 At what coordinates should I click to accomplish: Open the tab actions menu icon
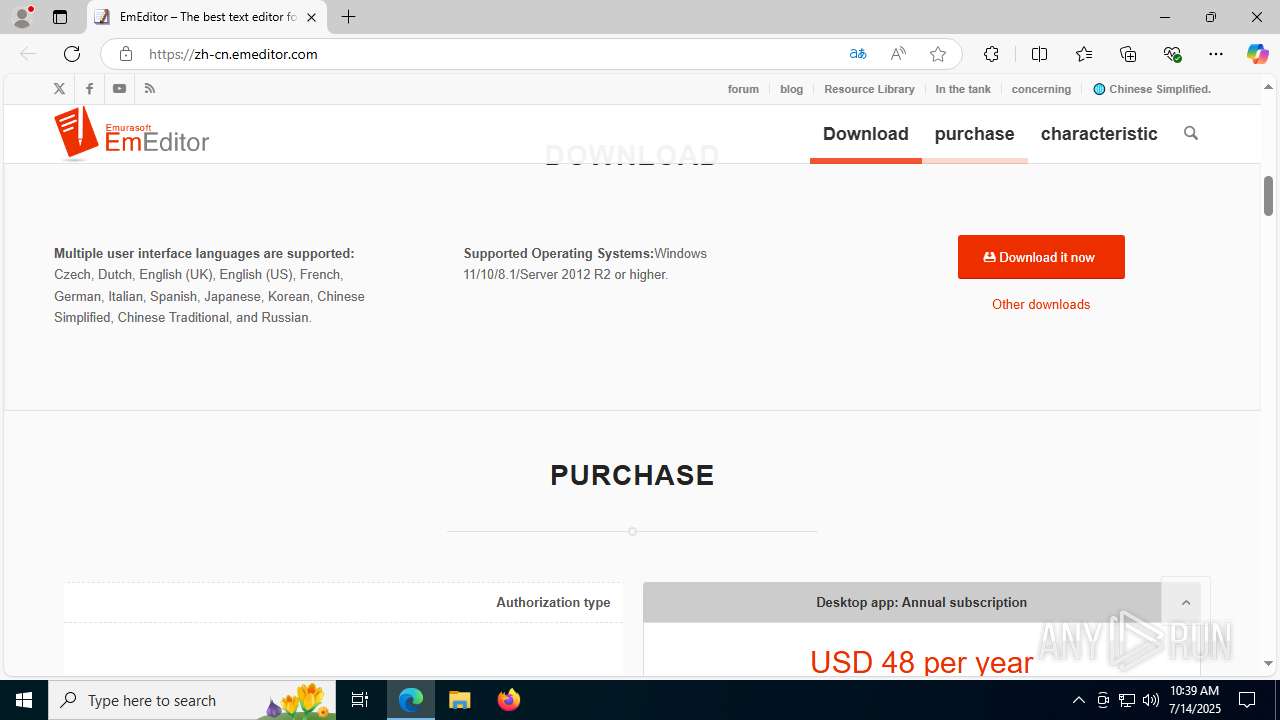click(60, 17)
